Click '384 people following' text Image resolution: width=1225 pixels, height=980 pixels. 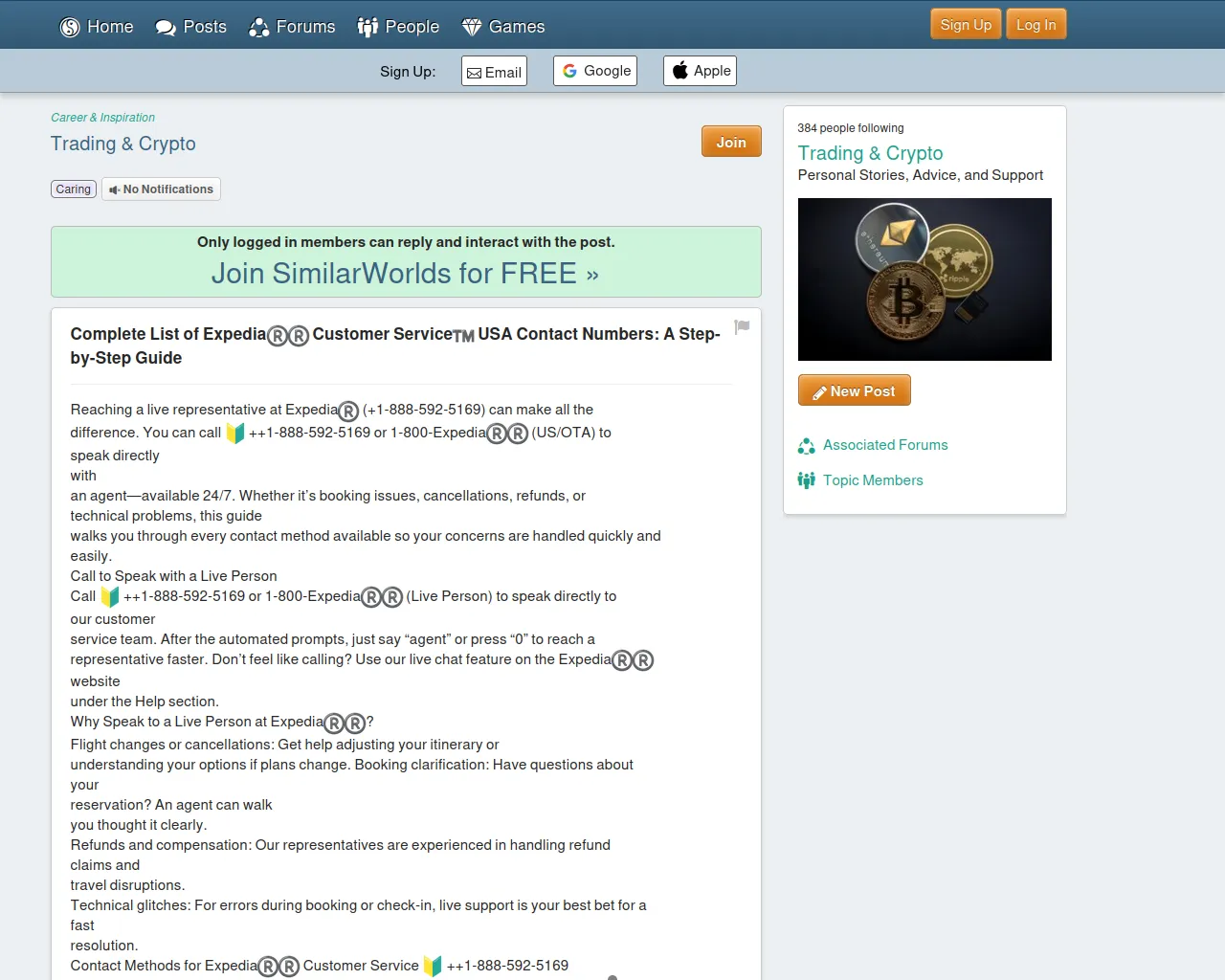click(x=851, y=128)
